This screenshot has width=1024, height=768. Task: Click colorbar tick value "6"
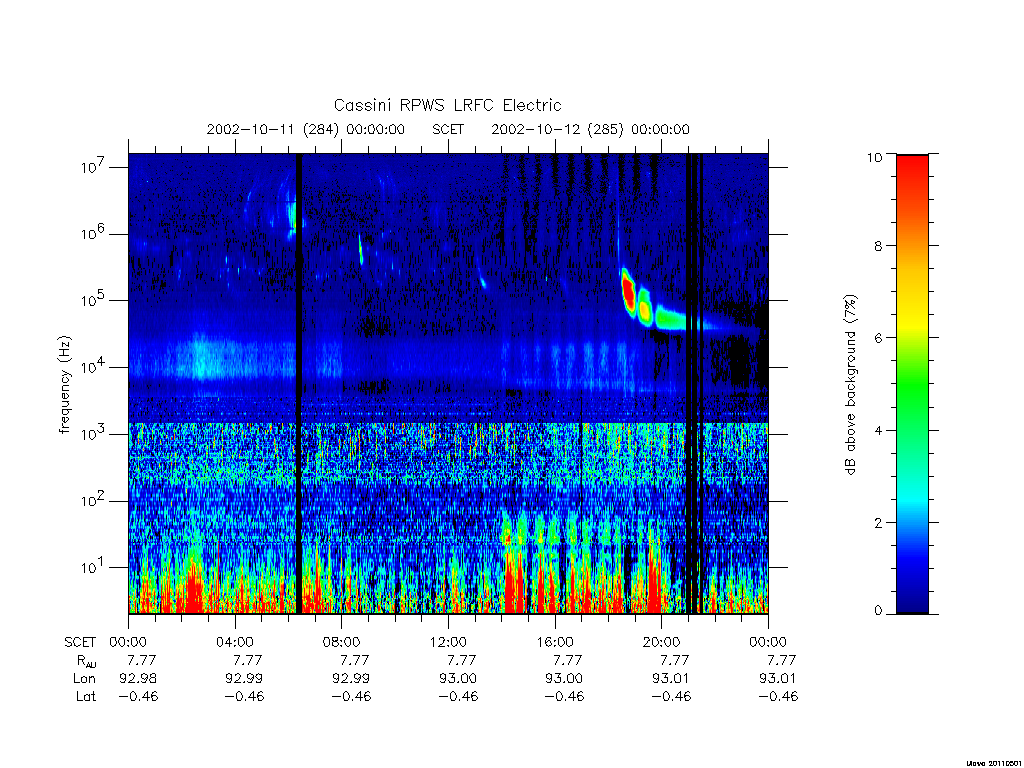(878, 338)
